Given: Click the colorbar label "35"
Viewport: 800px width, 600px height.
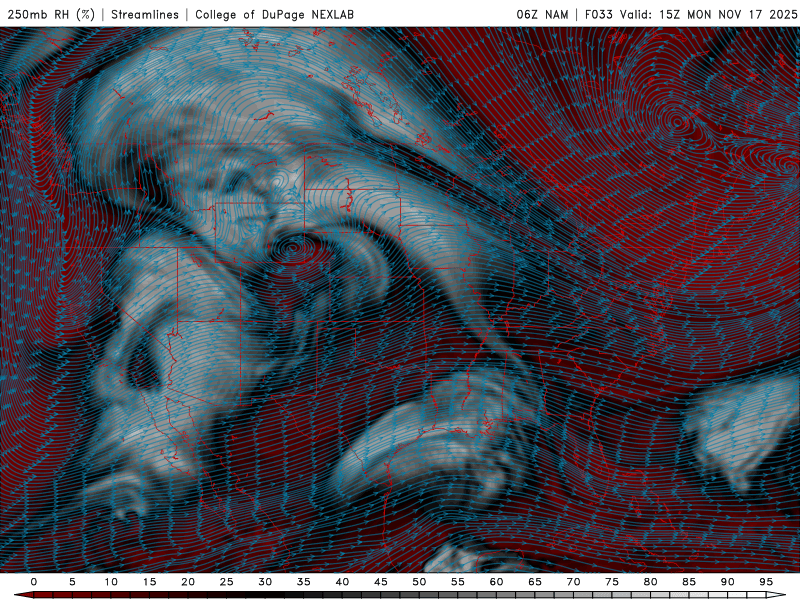Looking at the screenshot, I should (303, 582).
